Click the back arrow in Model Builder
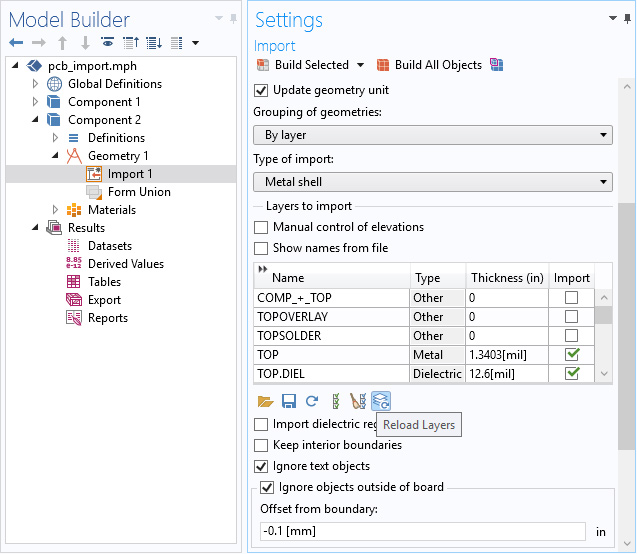 click(15, 43)
